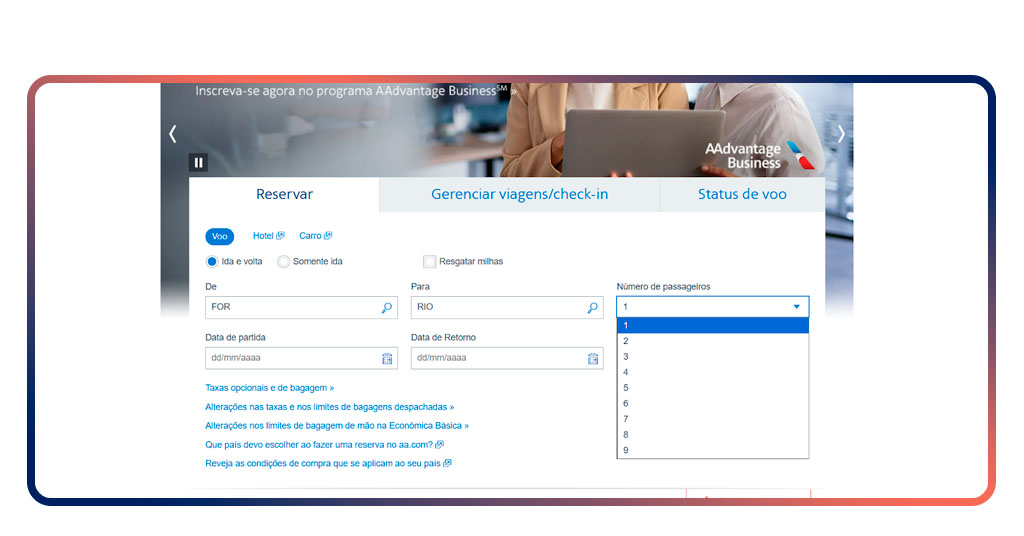Click the AAdvantage Business logo
1024x536 pixels.
760,155
